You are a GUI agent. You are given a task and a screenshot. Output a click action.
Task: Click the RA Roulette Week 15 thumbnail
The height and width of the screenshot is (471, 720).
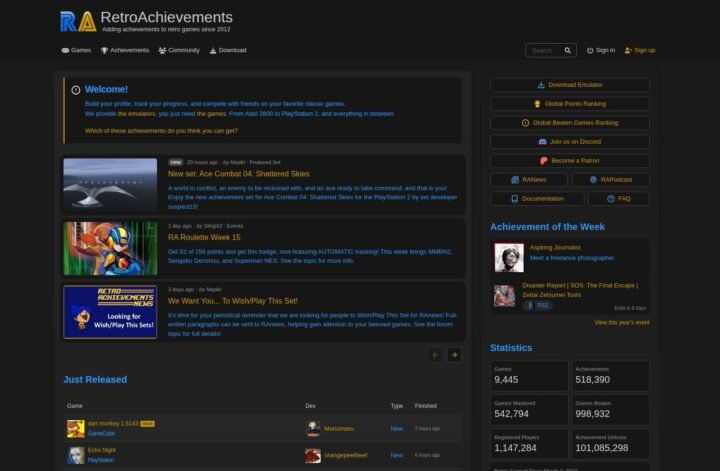pos(110,248)
